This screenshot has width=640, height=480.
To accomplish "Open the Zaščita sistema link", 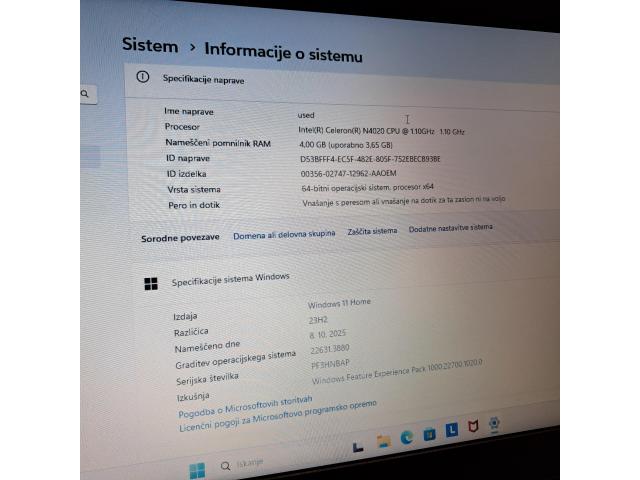I will [372, 231].
